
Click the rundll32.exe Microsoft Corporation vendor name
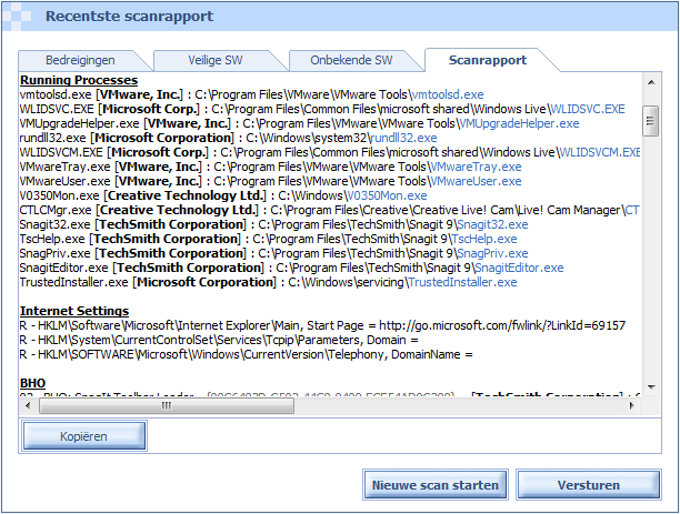pos(163,138)
